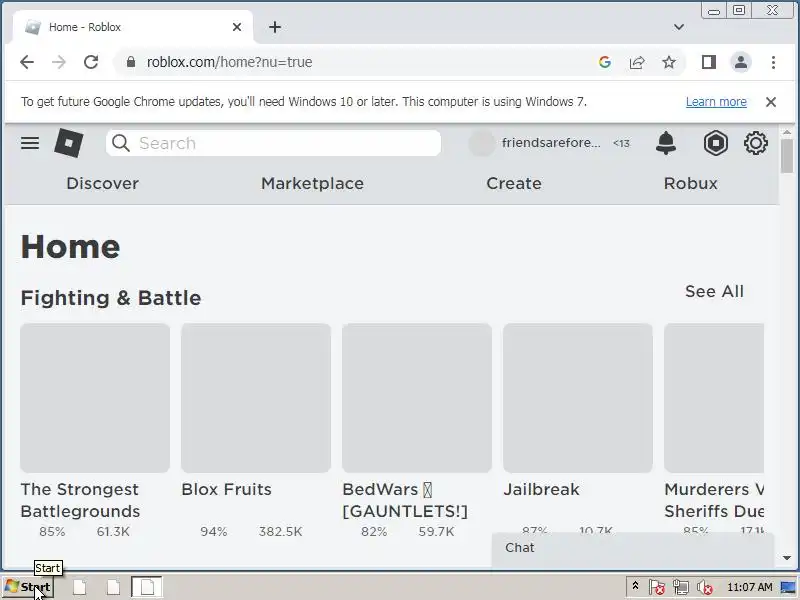Image resolution: width=800 pixels, height=600 pixels.
Task: Close the Home - Roblox tab
Action: (237, 27)
